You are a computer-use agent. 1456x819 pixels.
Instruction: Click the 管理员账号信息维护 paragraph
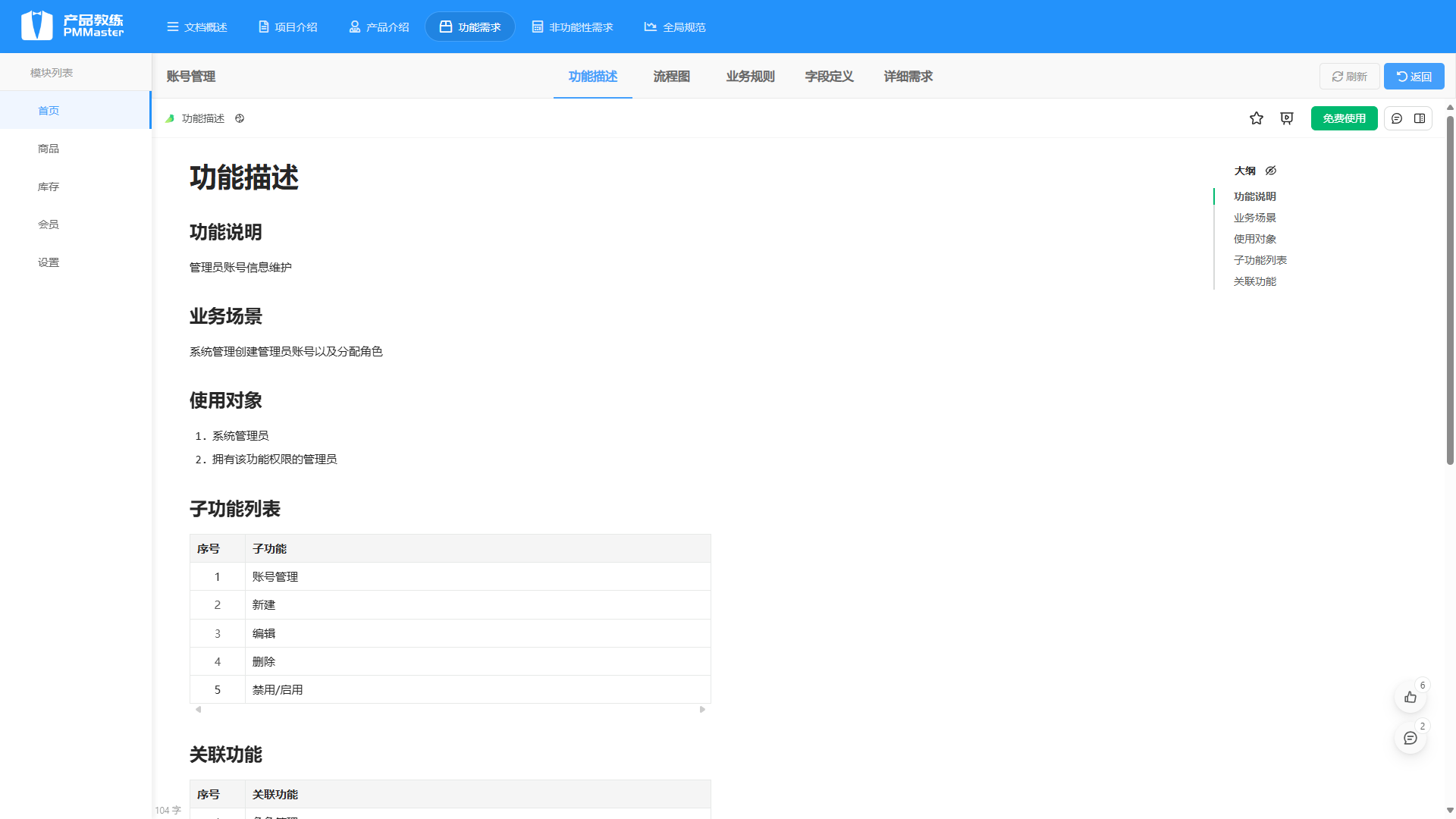[240, 268]
